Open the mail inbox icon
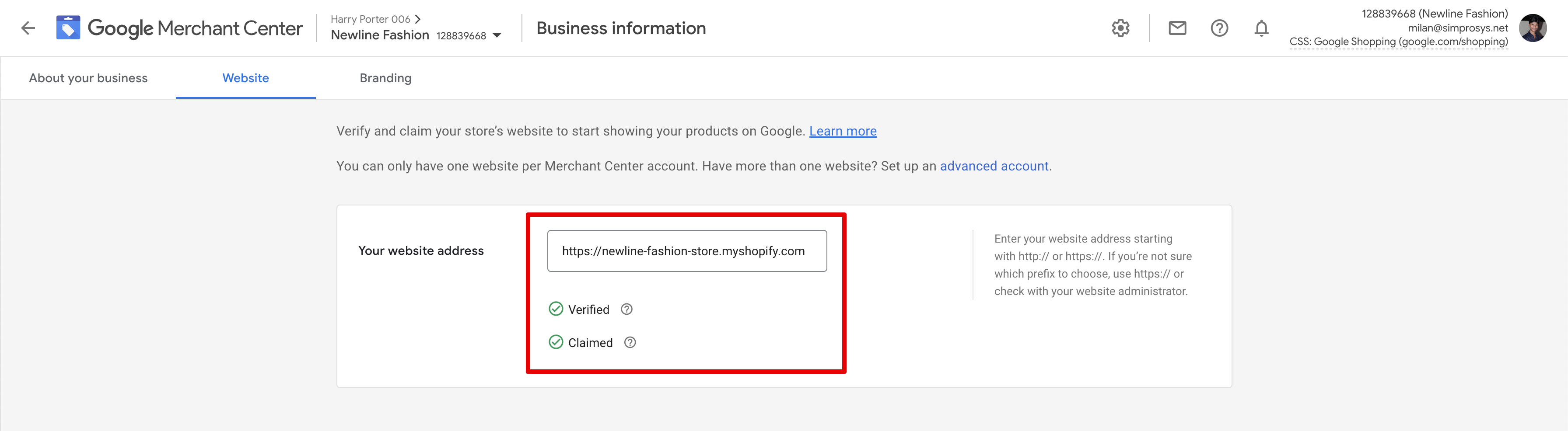This screenshot has width=1568, height=431. point(1177,28)
